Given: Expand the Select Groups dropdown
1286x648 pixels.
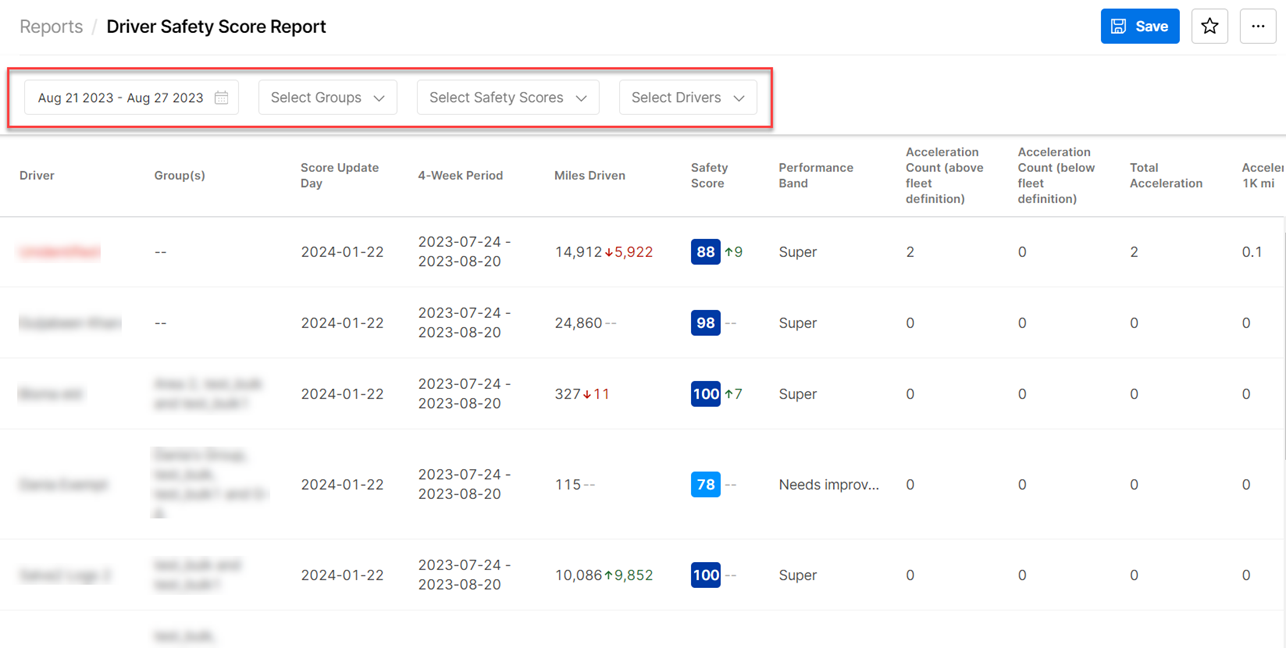Looking at the screenshot, I should coord(327,98).
